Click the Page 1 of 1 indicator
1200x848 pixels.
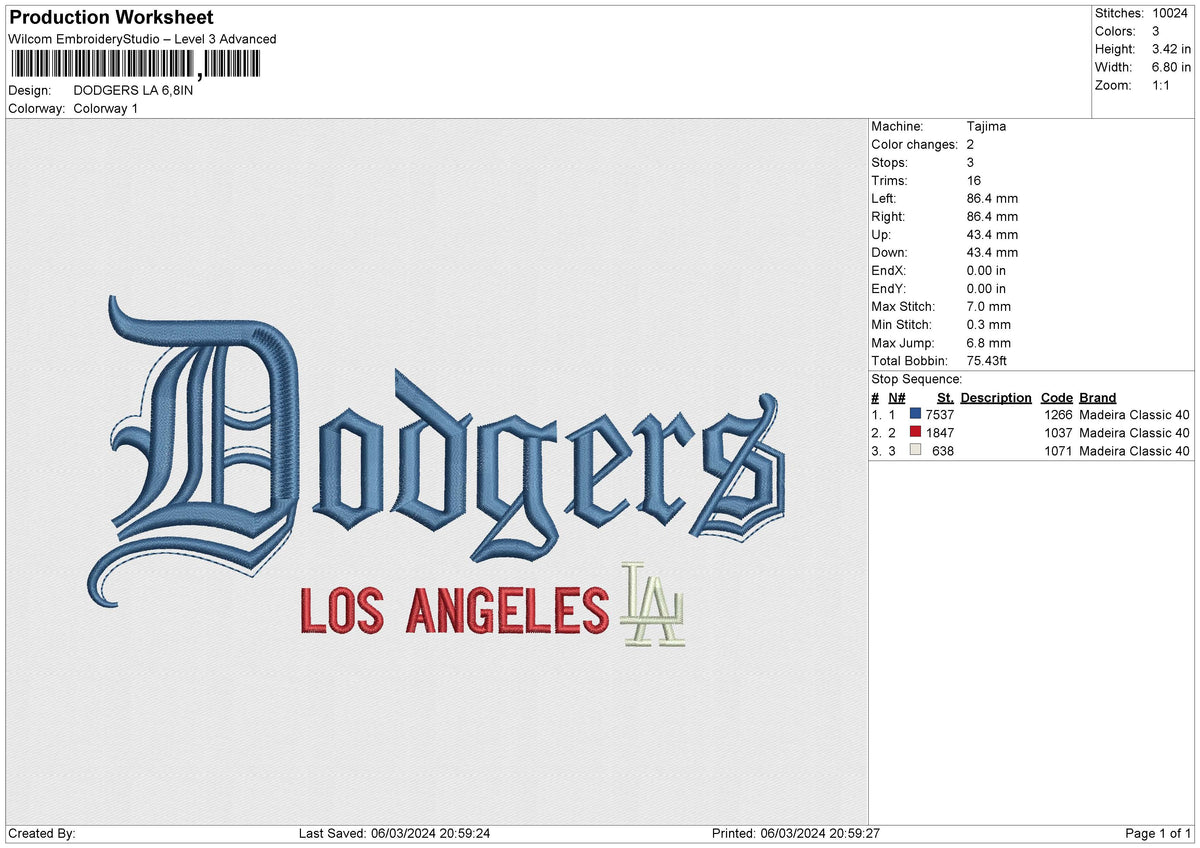pos(1158,833)
